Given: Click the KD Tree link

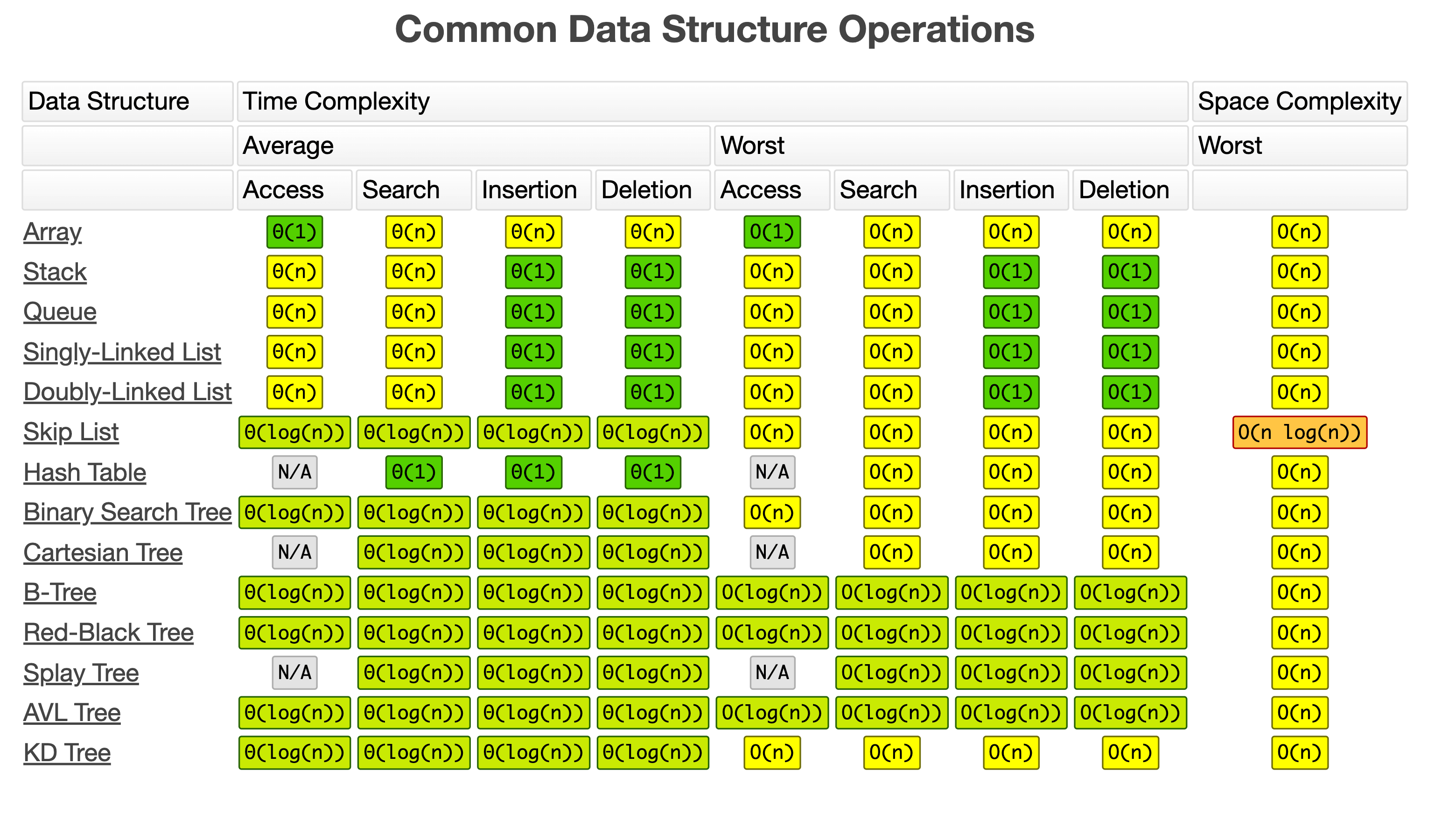Looking at the screenshot, I should point(67,754).
